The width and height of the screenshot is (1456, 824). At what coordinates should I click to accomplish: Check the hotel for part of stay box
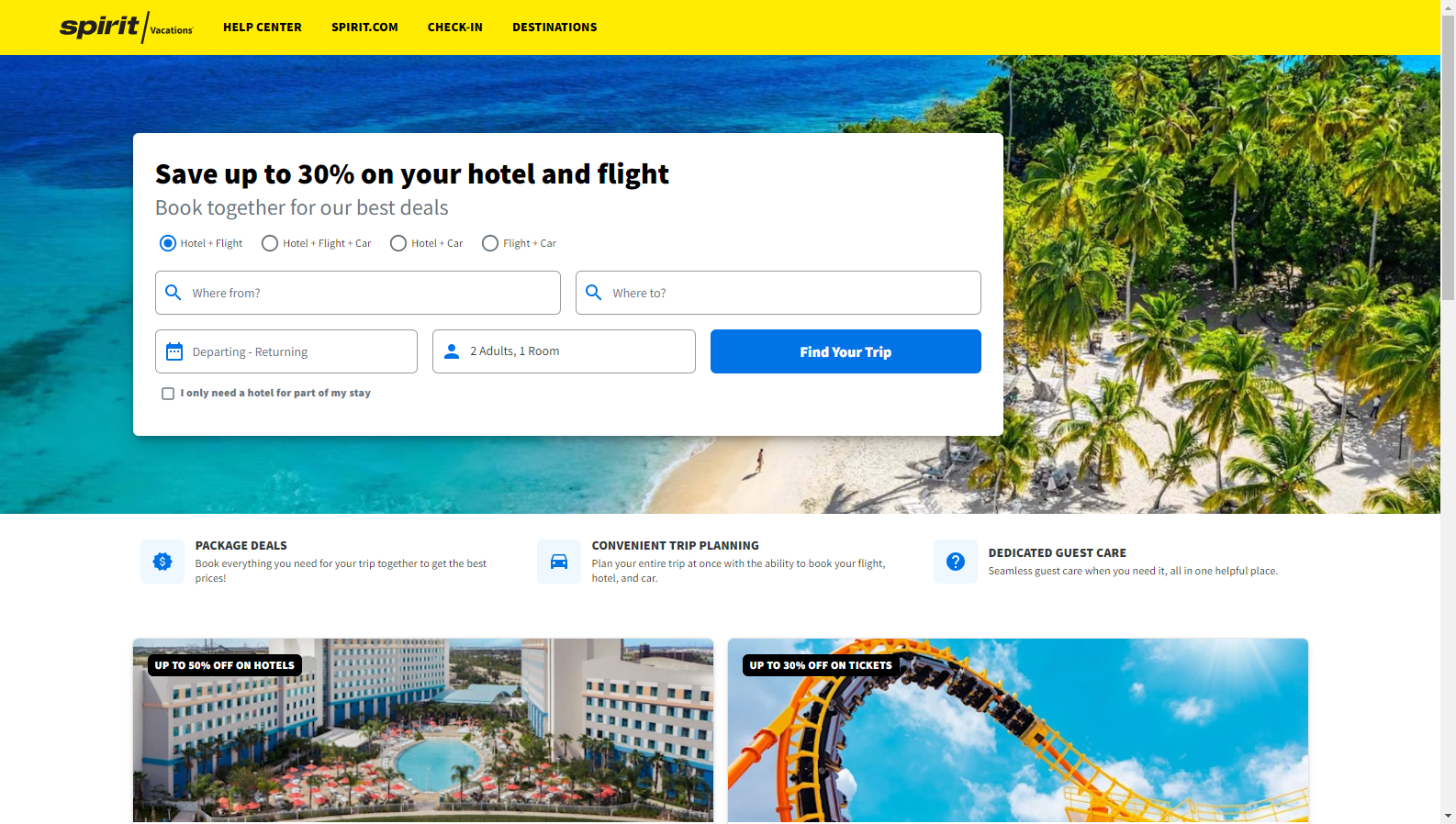pos(168,394)
